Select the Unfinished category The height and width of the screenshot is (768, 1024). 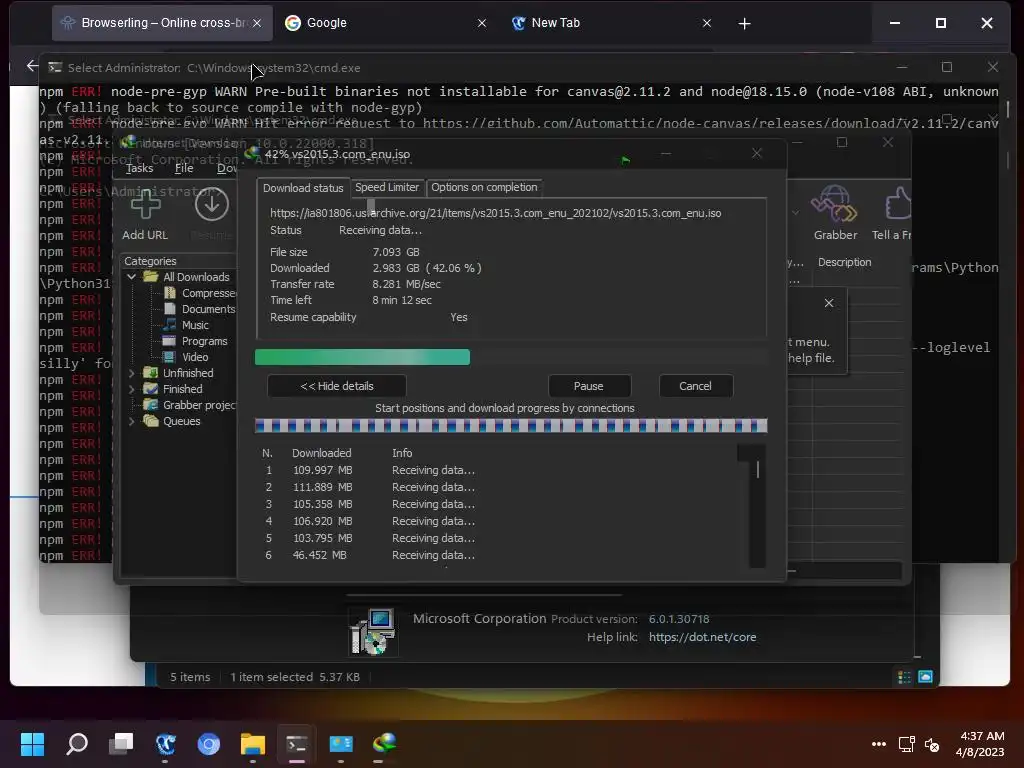(188, 373)
